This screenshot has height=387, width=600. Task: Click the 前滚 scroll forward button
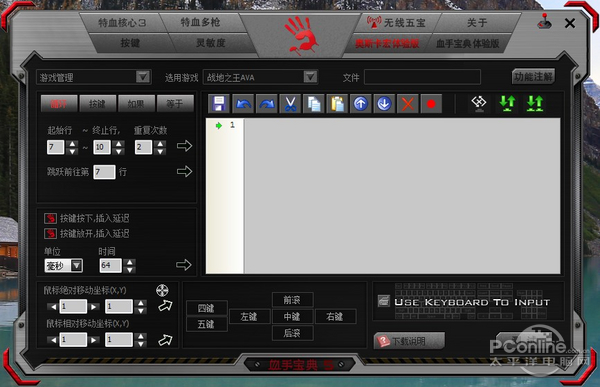[x=292, y=300]
